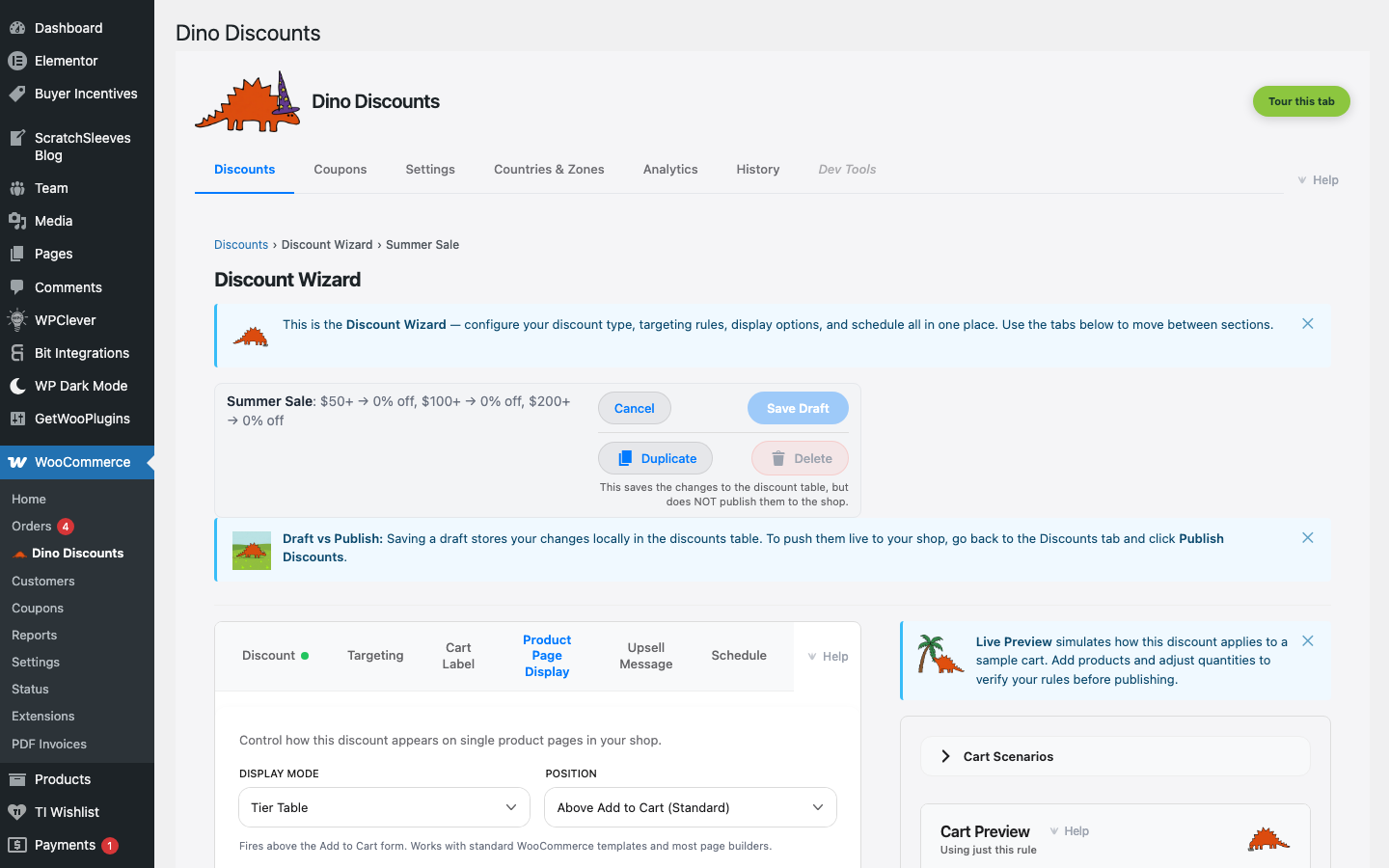
Task: Select the Discount wizard tab
Action: (x=275, y=656)
